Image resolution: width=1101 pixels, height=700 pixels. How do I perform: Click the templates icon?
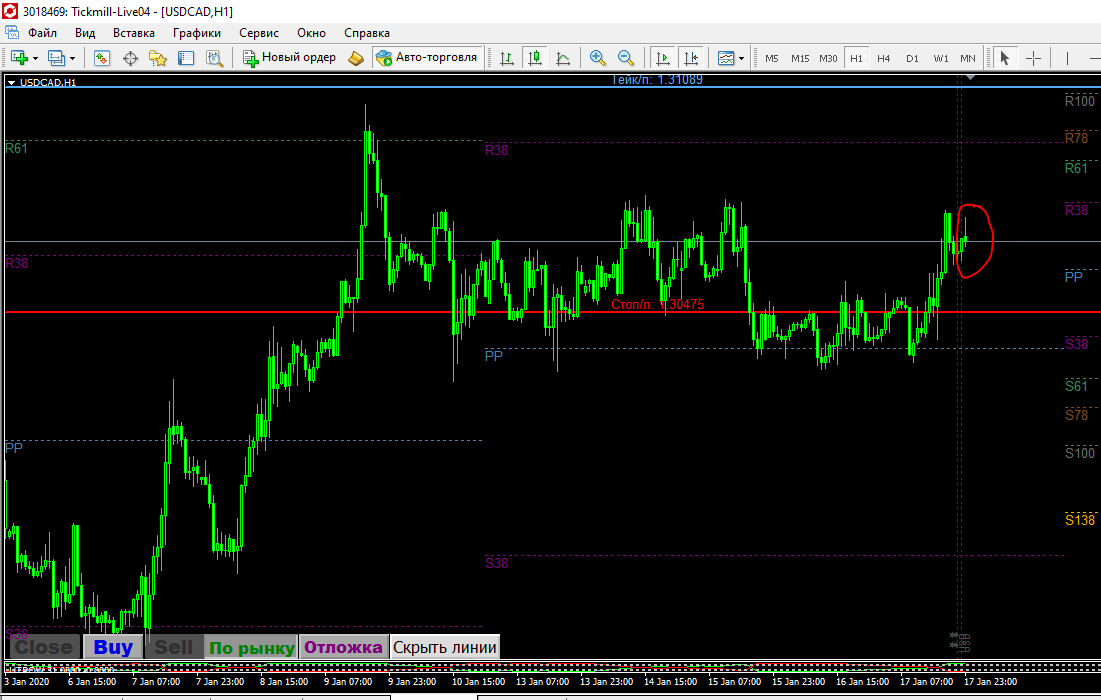click(x=726, y=58)
